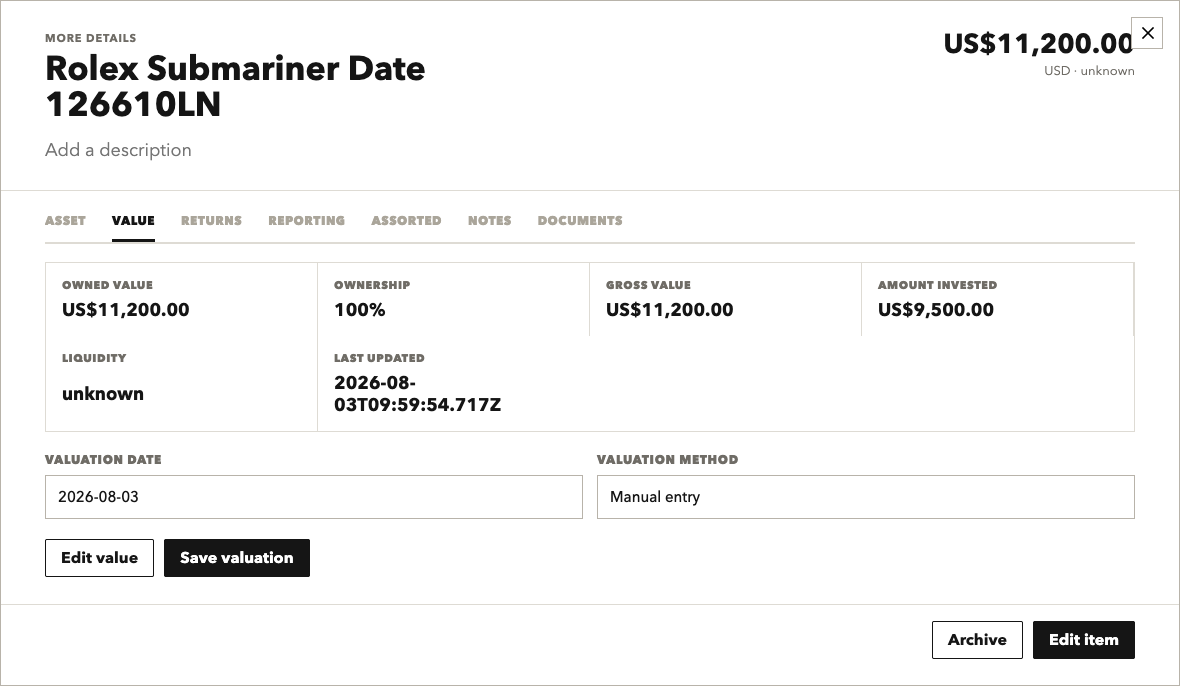The height and width of the screenshot is (686, 1180).
Task: Switch to the Asset tab
Action: (65, 220)
